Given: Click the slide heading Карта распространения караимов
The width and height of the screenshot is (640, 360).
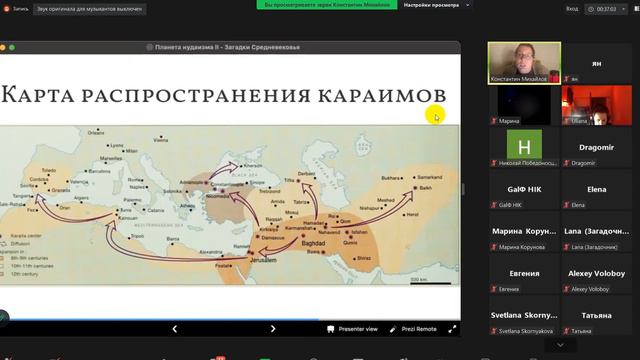Looking at the screenshot, I should pos(224,95).
